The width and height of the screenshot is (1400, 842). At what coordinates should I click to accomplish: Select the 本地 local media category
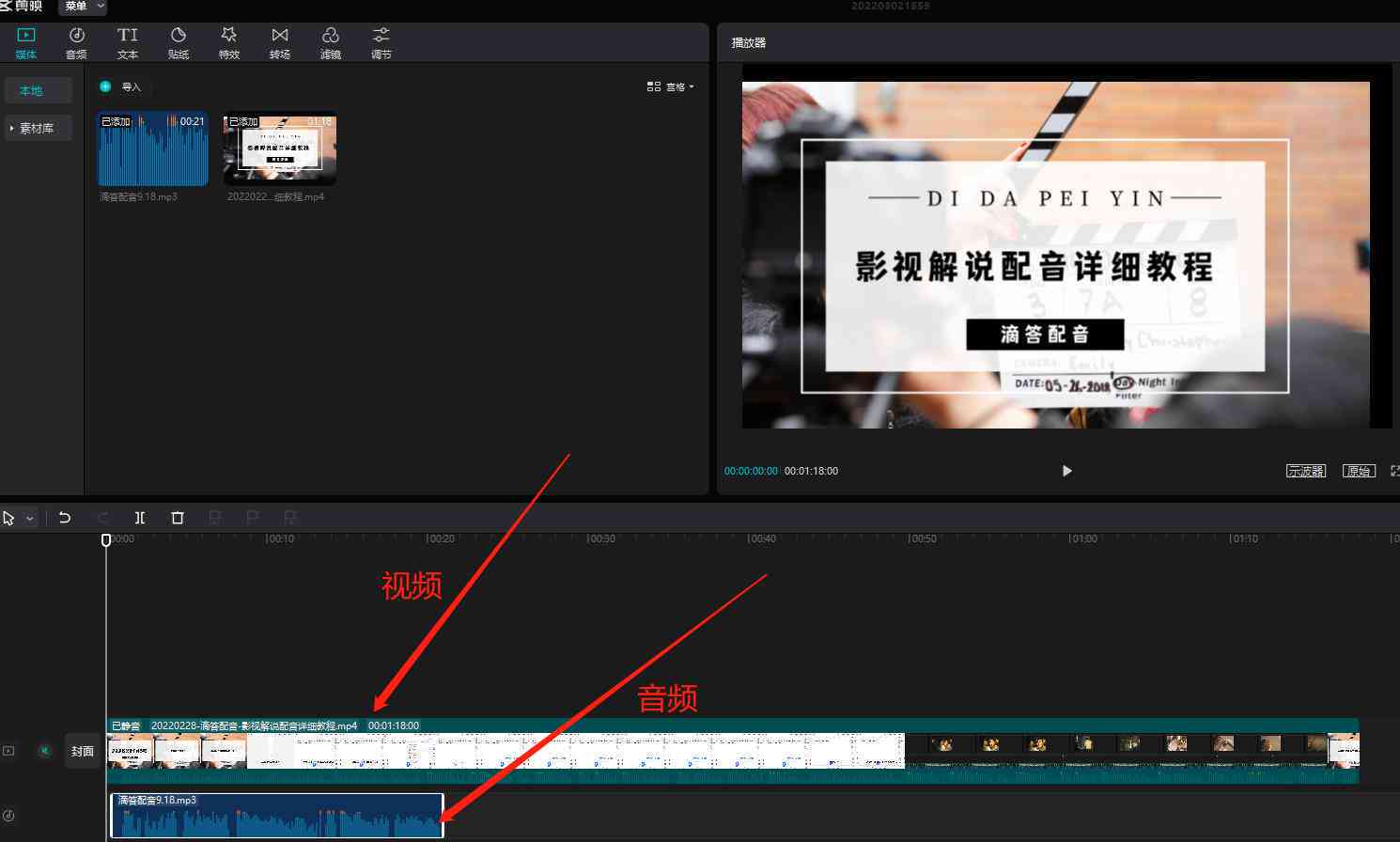point(39,91)
